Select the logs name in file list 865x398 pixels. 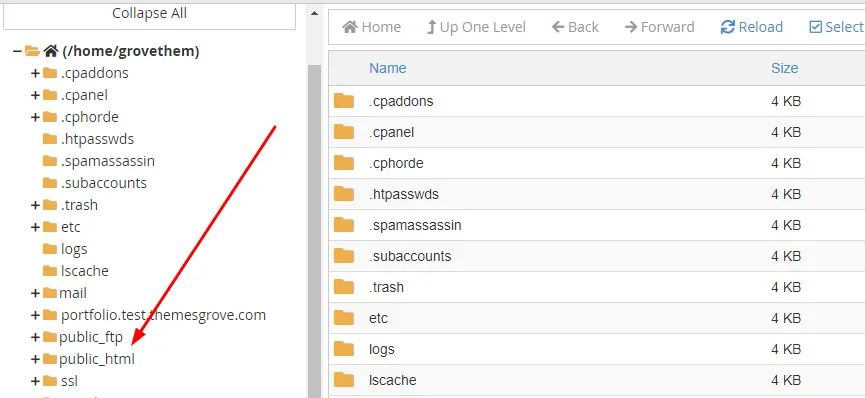point(382,349)
